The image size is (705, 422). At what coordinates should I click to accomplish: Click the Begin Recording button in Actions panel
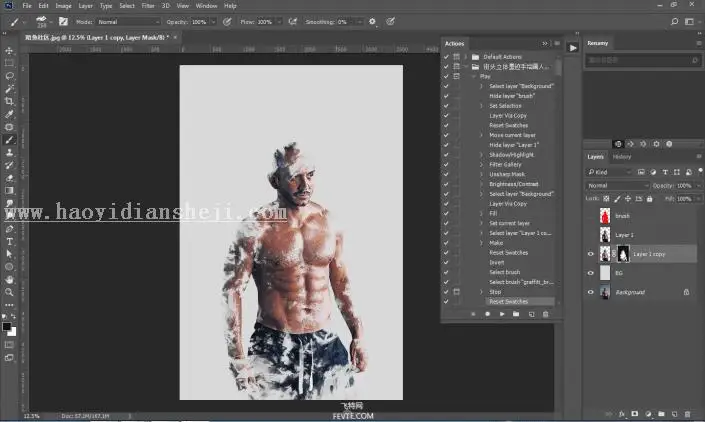click(487, 314)
